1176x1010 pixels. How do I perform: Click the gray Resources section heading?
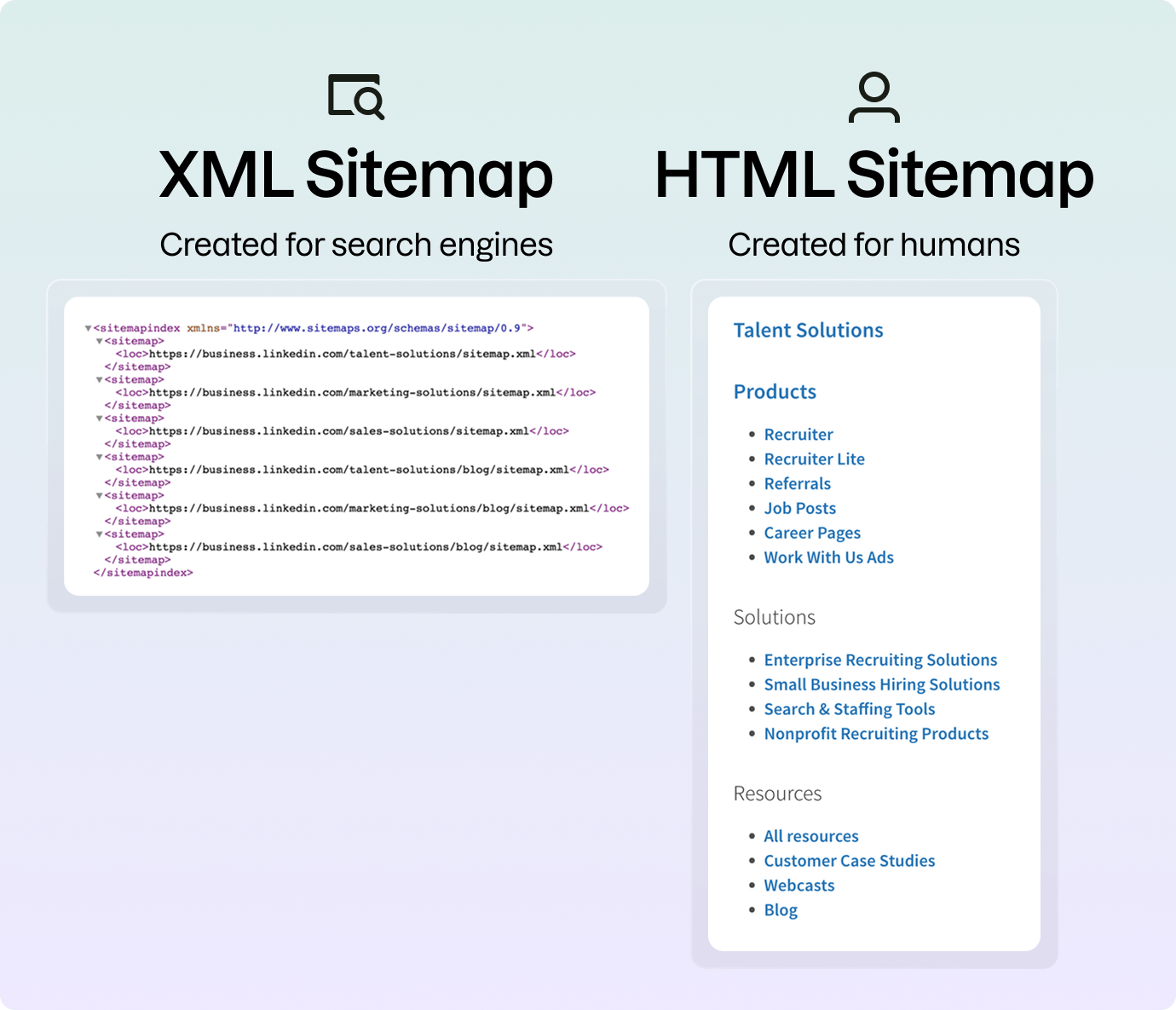point(777,794)
